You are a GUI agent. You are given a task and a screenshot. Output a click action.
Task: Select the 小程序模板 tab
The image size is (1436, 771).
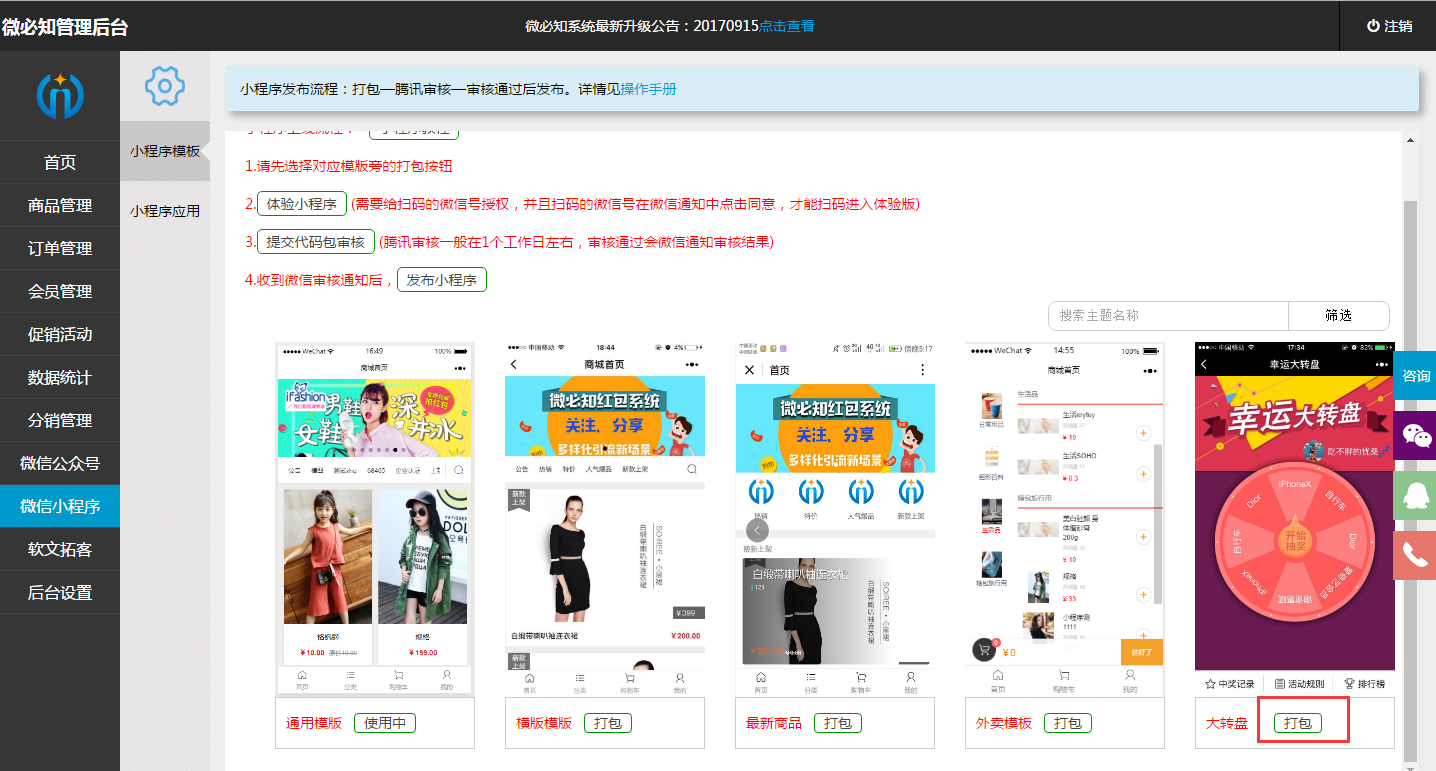[165, 151]
